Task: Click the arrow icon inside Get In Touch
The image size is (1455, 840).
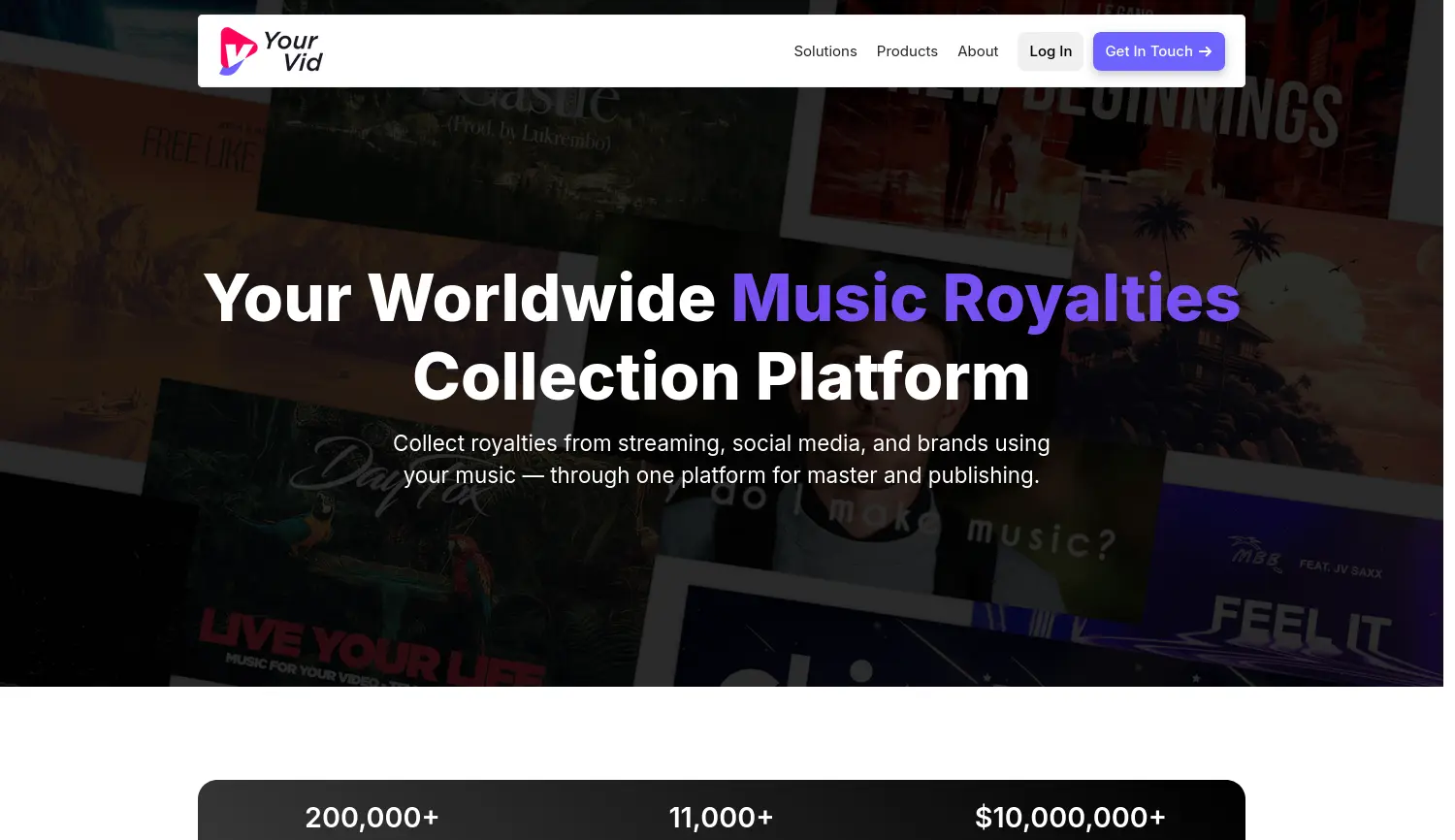Action: click(x=1205, y=51)
